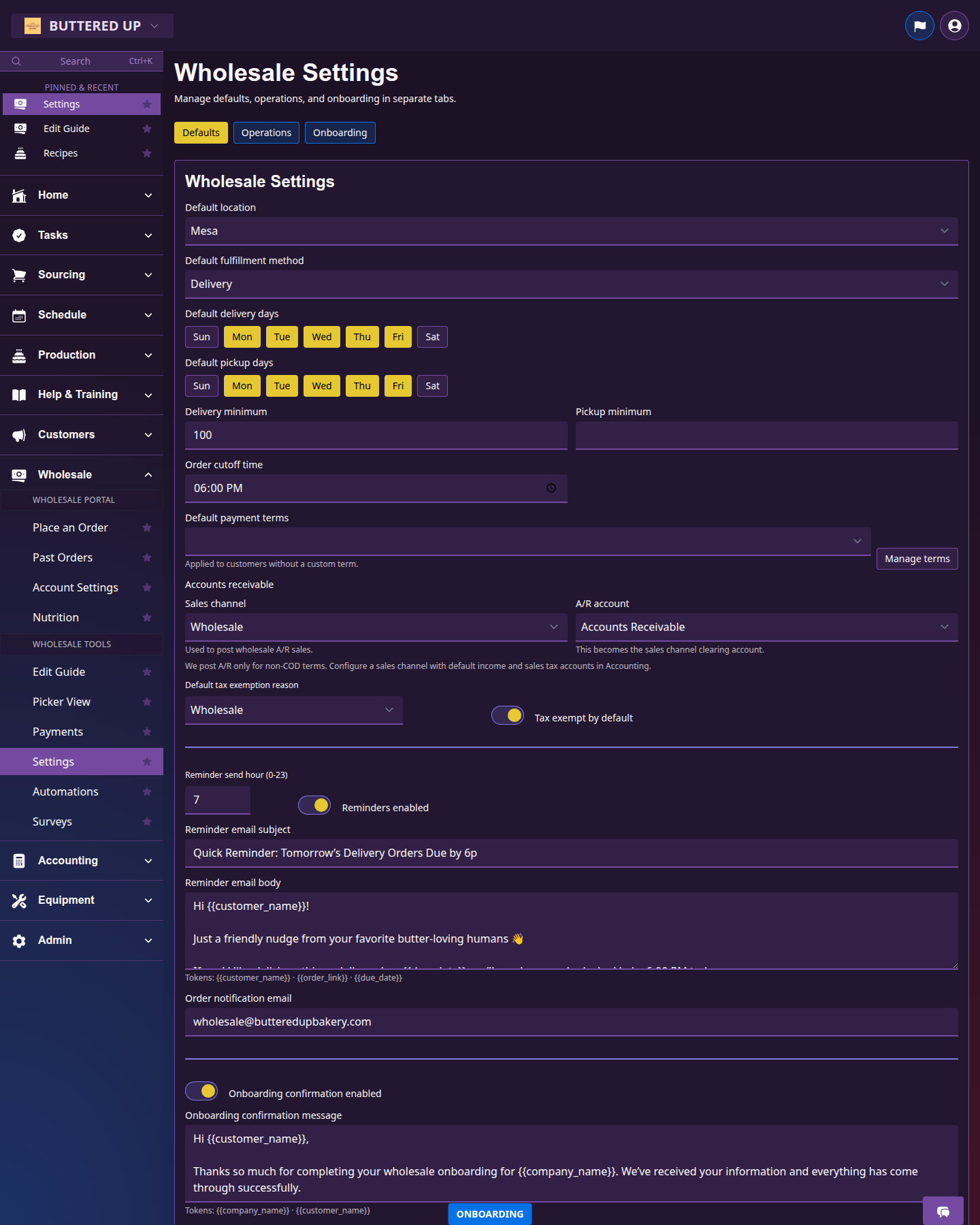The width and height of the screenshot is (980, 1225).
Task: Open the user profile icon
Action: pos(954,26)
